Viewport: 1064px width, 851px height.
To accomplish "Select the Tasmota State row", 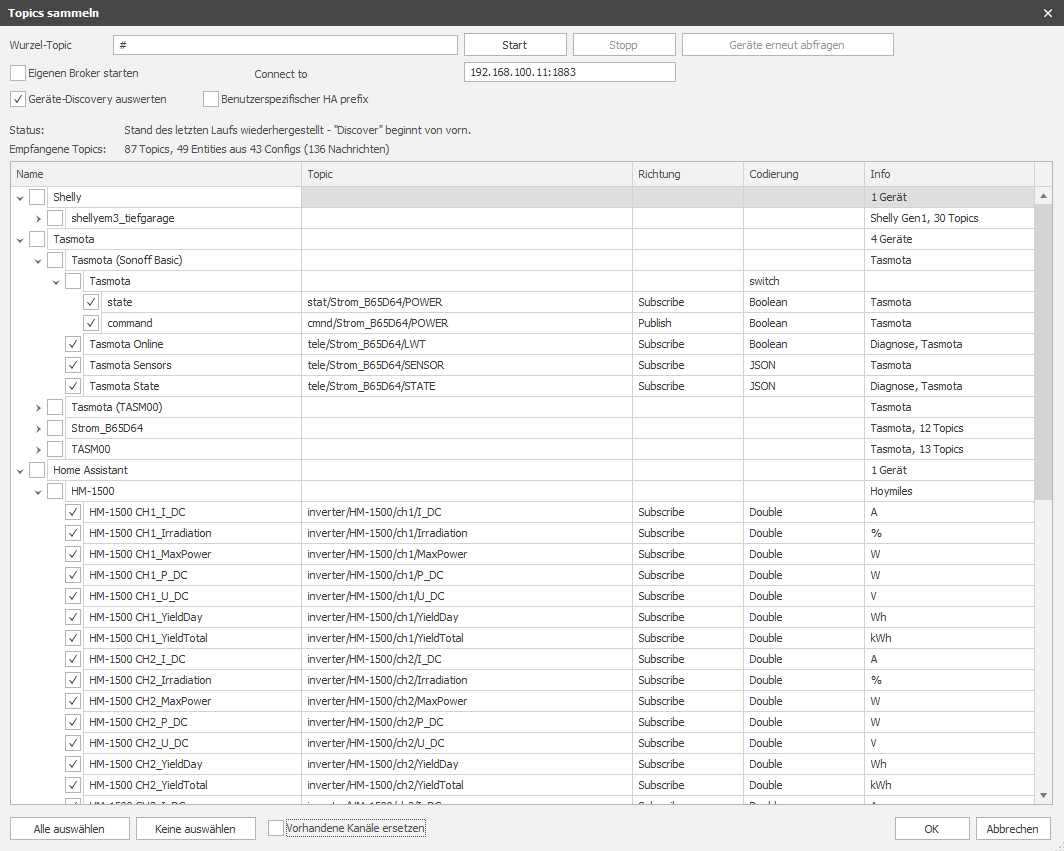I will [x=522, y=386].
